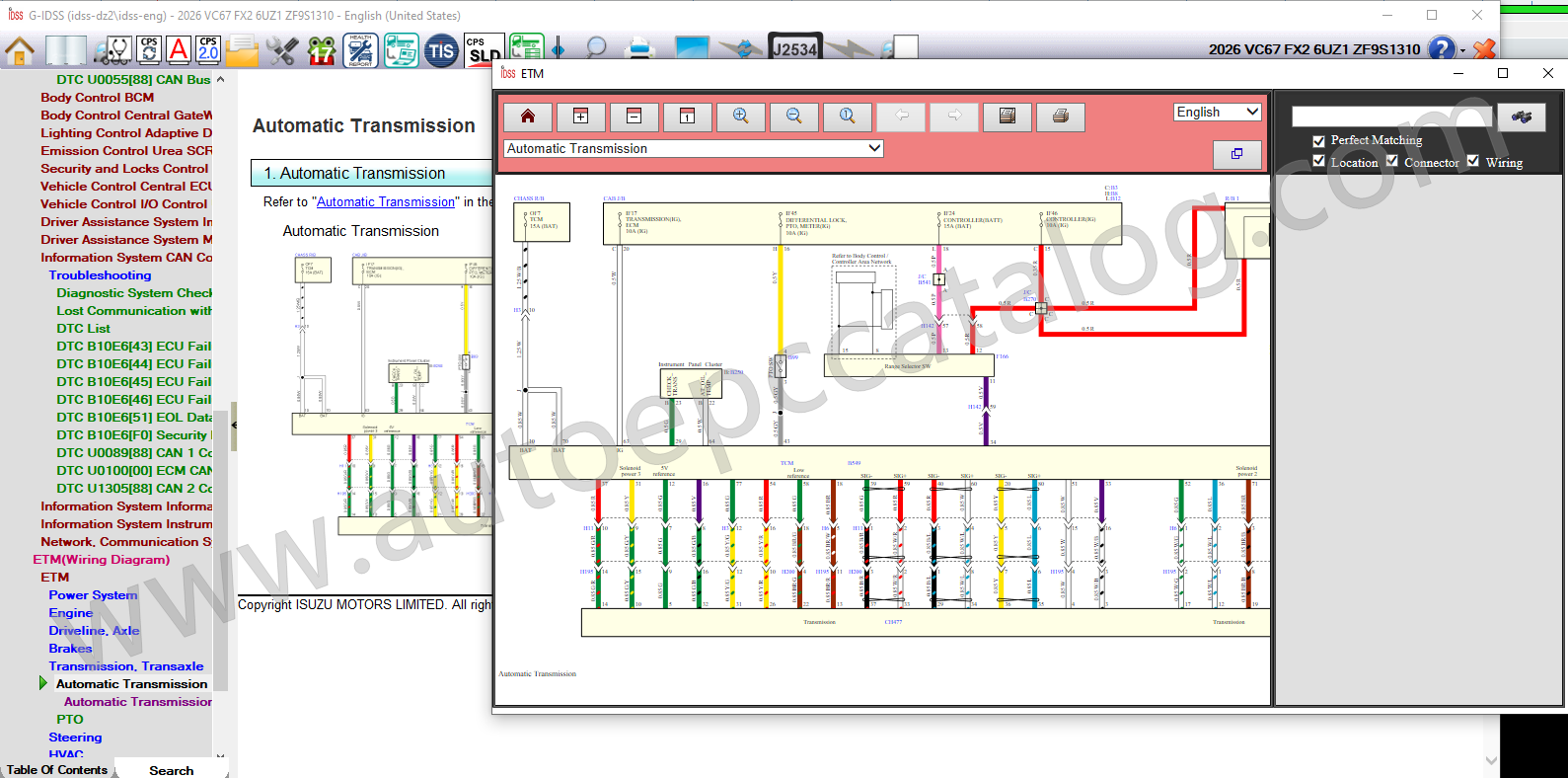The width and height of the screenshot is (1568, 778).
Task: Select ETM(Wiring Diagram) tree node
Action: pyautogui.click(x=102, y=560)
